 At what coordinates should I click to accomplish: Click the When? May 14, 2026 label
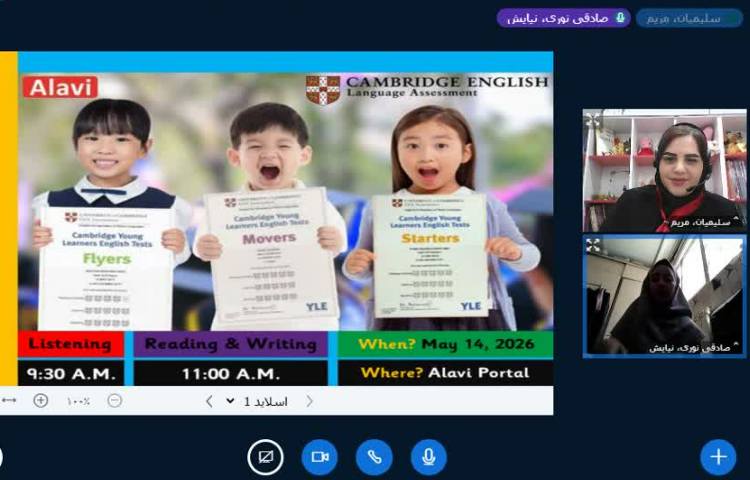coord(446,344)
